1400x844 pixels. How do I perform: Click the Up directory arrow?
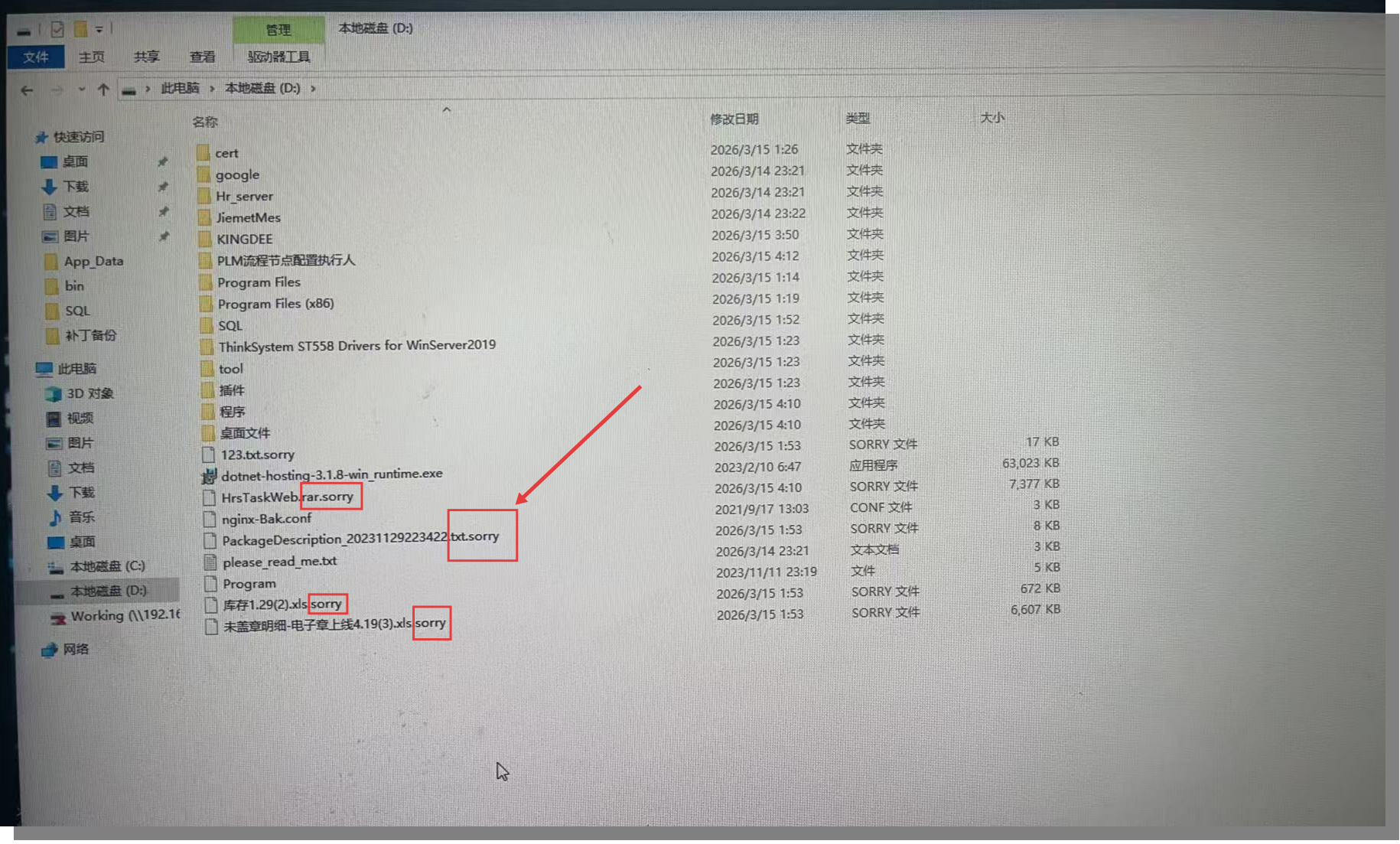(x=103, y=90)
